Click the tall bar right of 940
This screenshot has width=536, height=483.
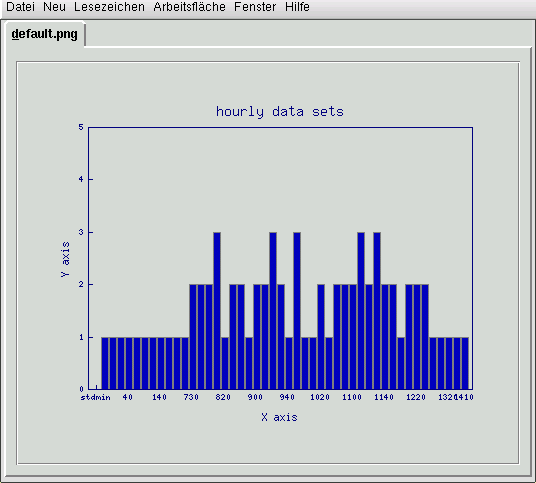tap(297, 311)
